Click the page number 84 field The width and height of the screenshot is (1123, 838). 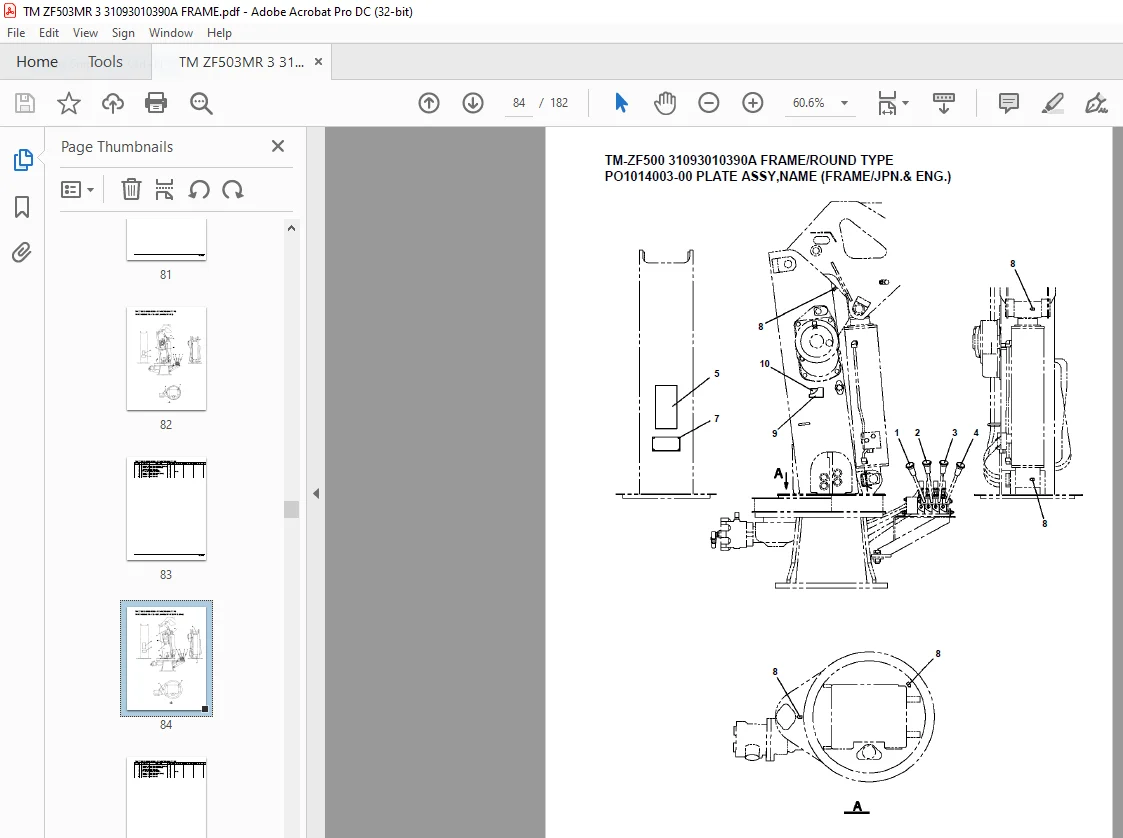click(519, 103)
